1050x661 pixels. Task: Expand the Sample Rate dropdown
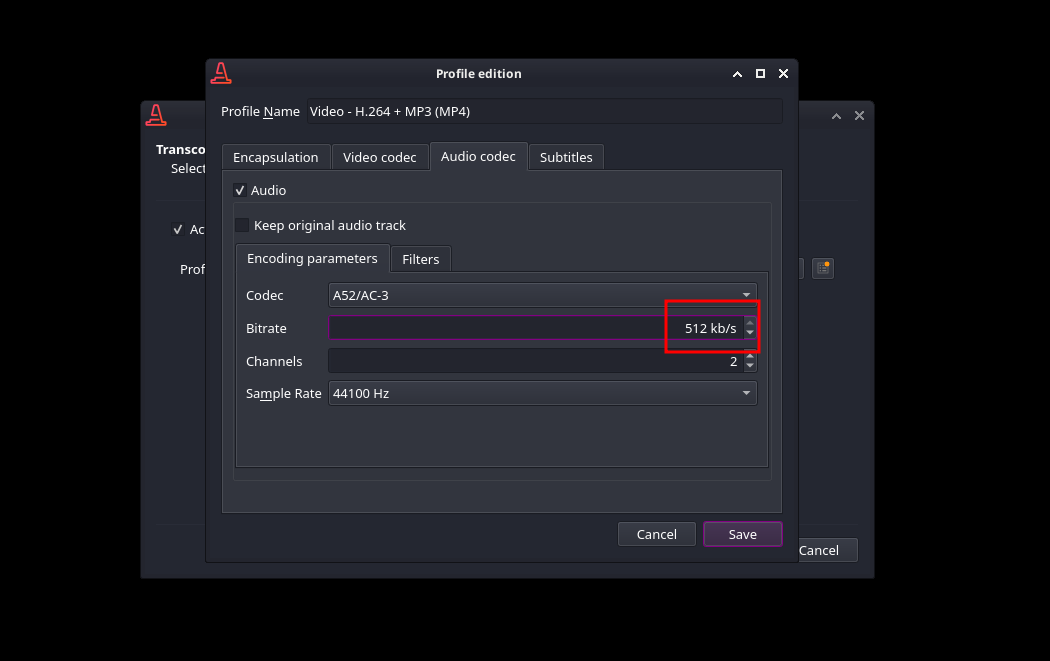tap(542, 393)
